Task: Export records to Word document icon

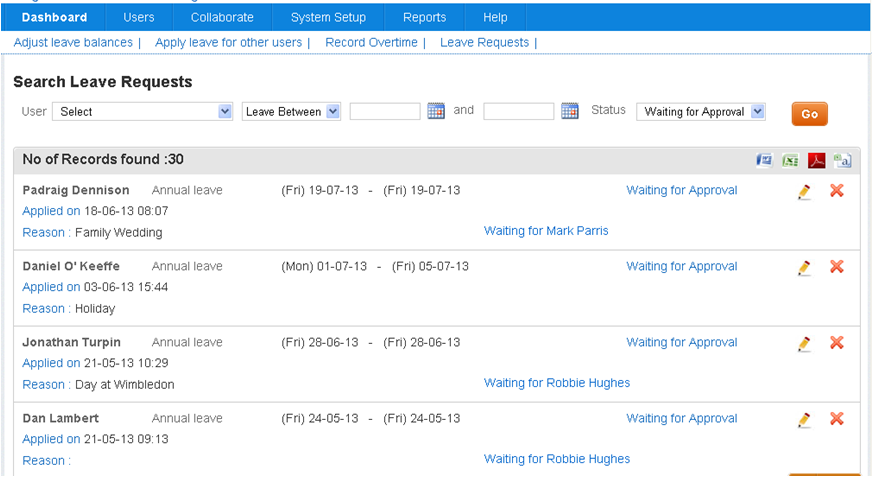Action: click(764, 160)
